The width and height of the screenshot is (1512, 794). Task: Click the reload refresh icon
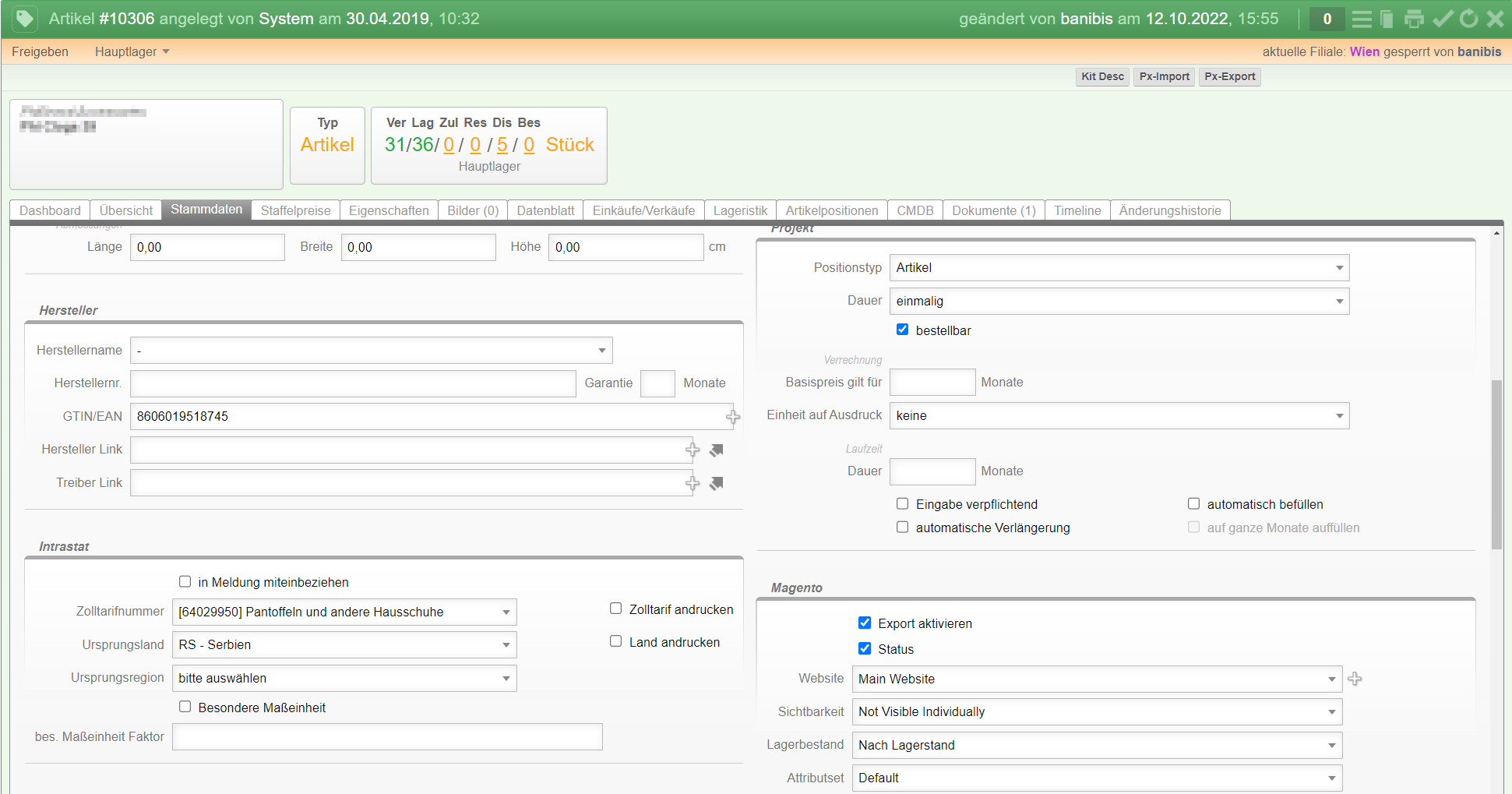point(1468,19)
